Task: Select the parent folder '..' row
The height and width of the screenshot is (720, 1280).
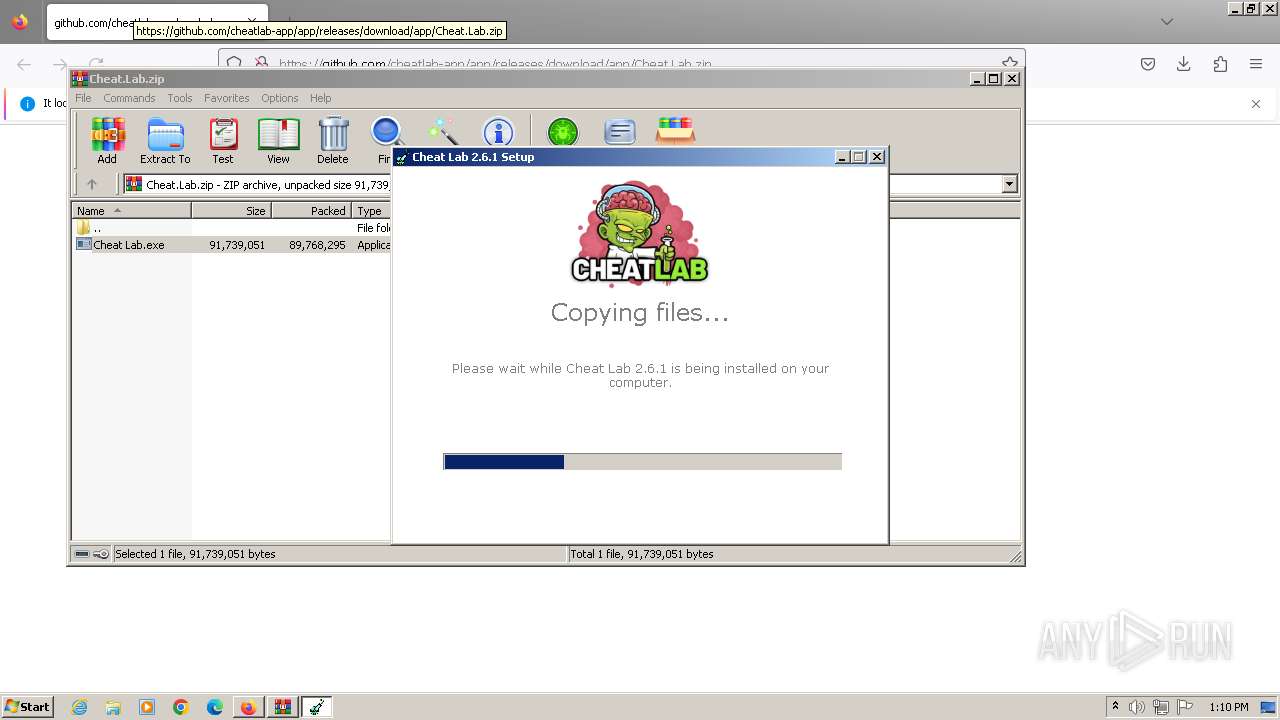Action: pos(233,228)
